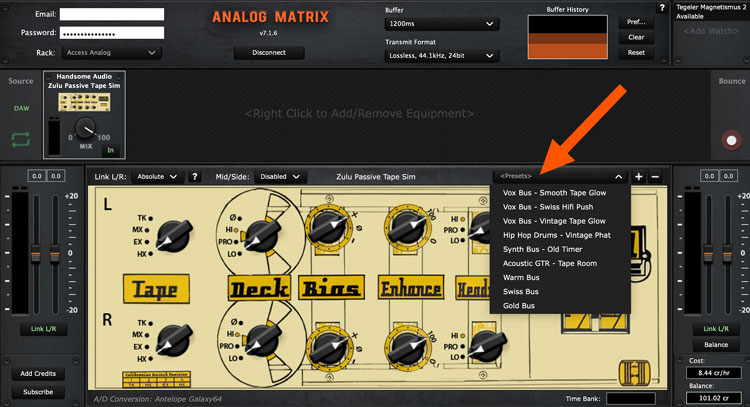Open the Mid/Side dropdown set to Disabled

point(281,176)
